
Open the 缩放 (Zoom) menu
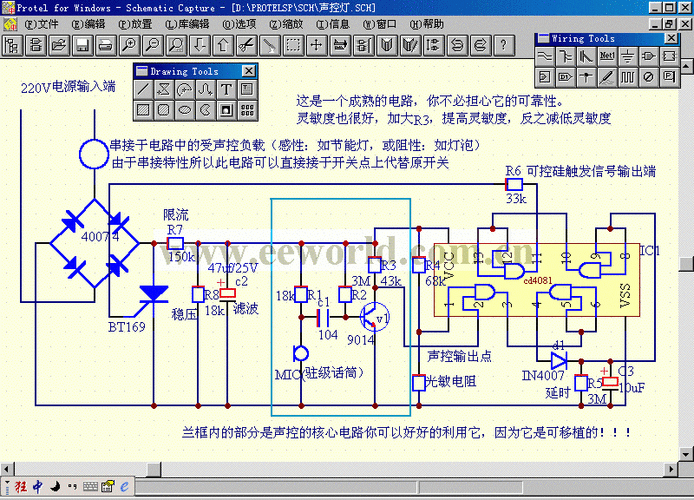pos(286,24)
